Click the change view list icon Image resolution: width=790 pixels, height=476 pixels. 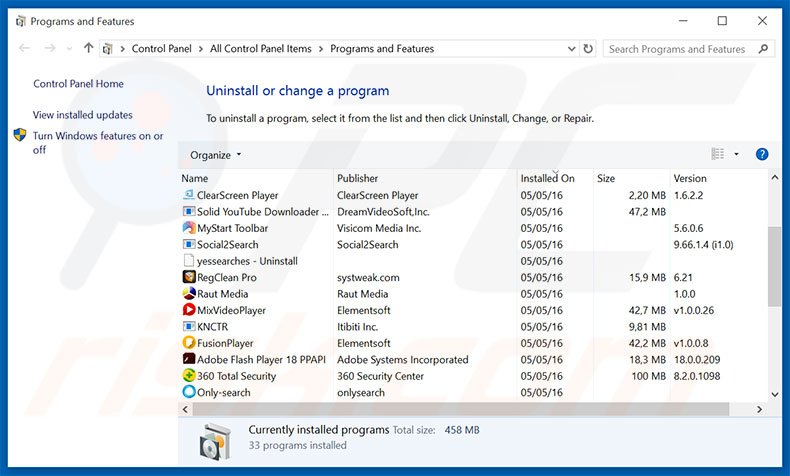[717, 154]
